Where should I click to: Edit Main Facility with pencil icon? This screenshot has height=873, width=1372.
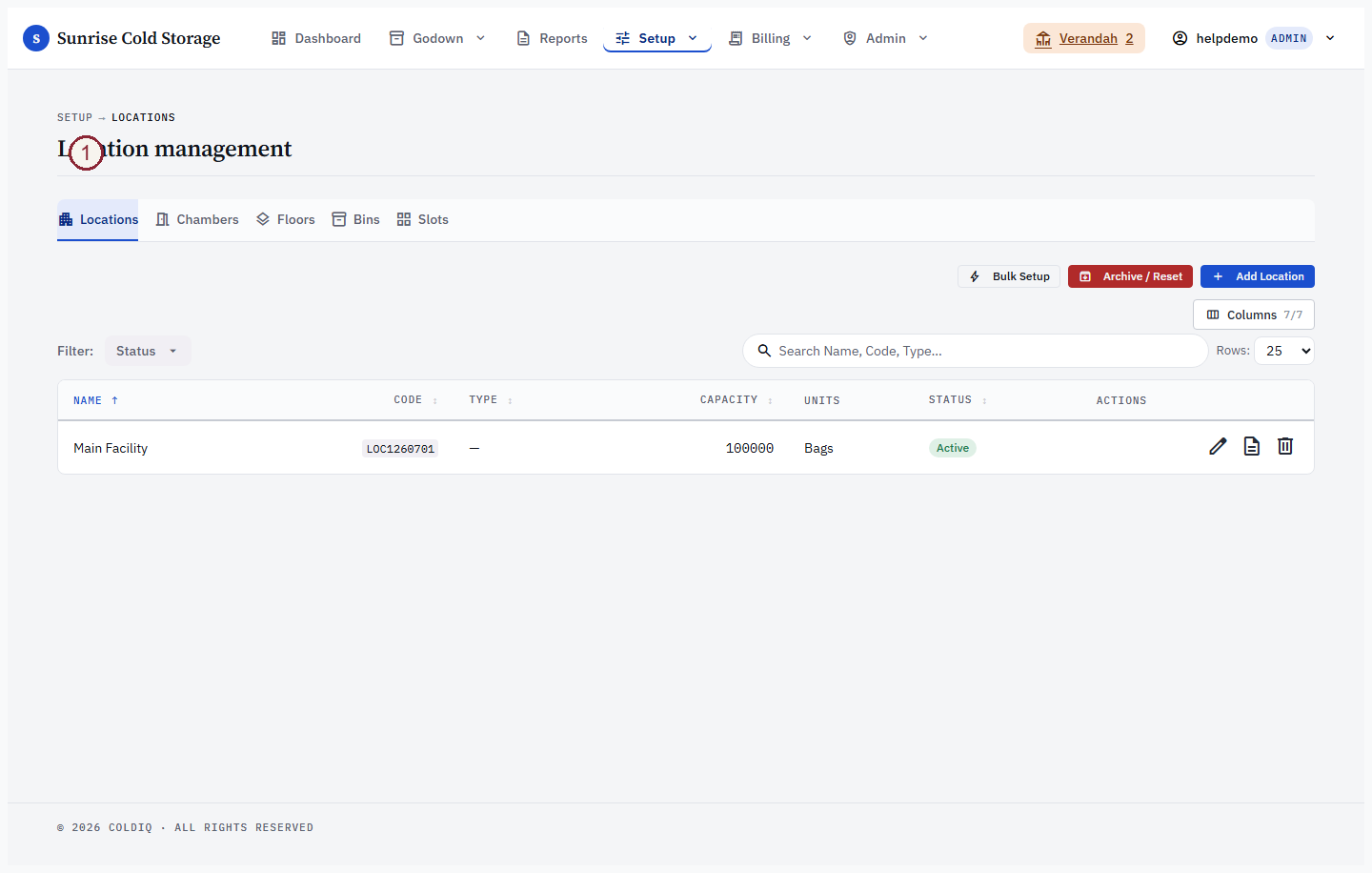[x=1218, y=446]
